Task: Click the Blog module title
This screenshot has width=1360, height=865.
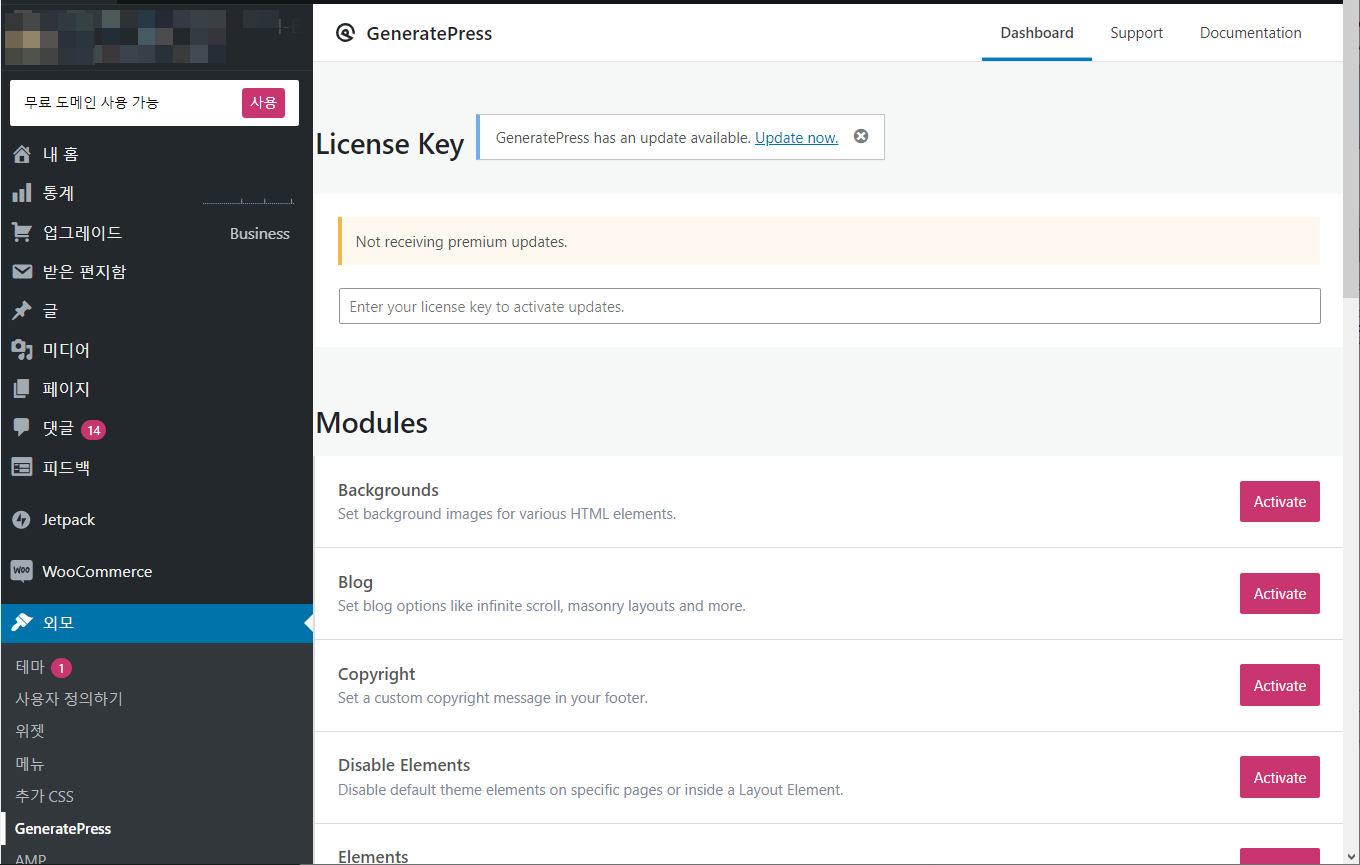Action: (355, 582)
